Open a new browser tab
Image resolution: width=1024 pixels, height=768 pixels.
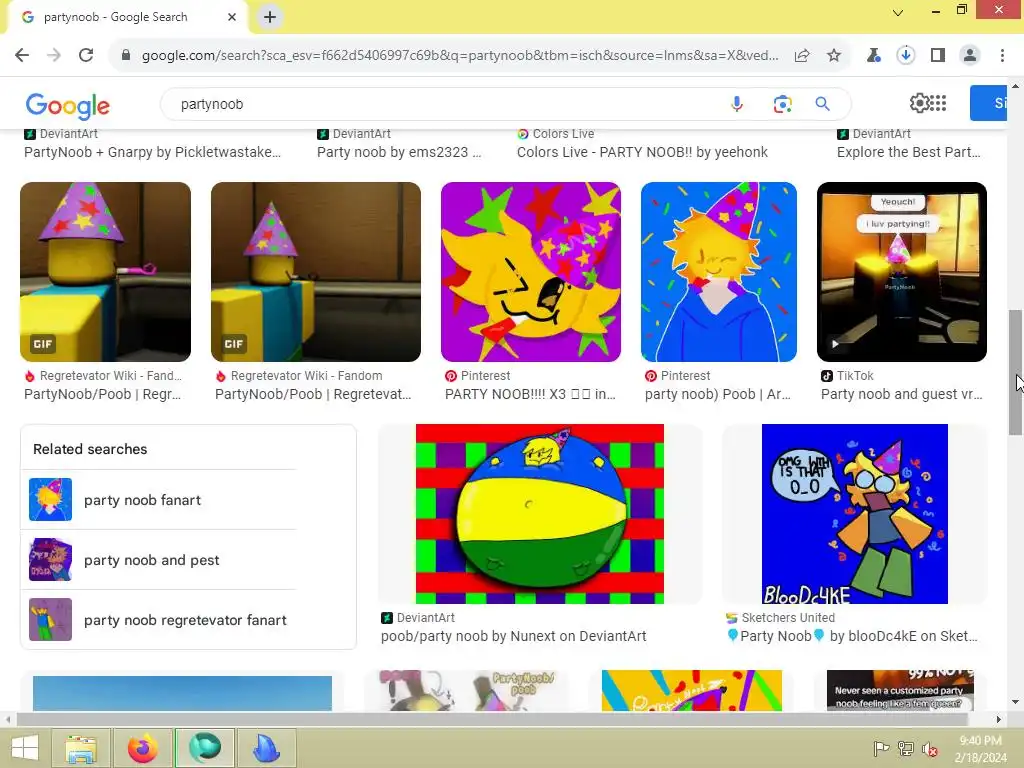(270, 17)
